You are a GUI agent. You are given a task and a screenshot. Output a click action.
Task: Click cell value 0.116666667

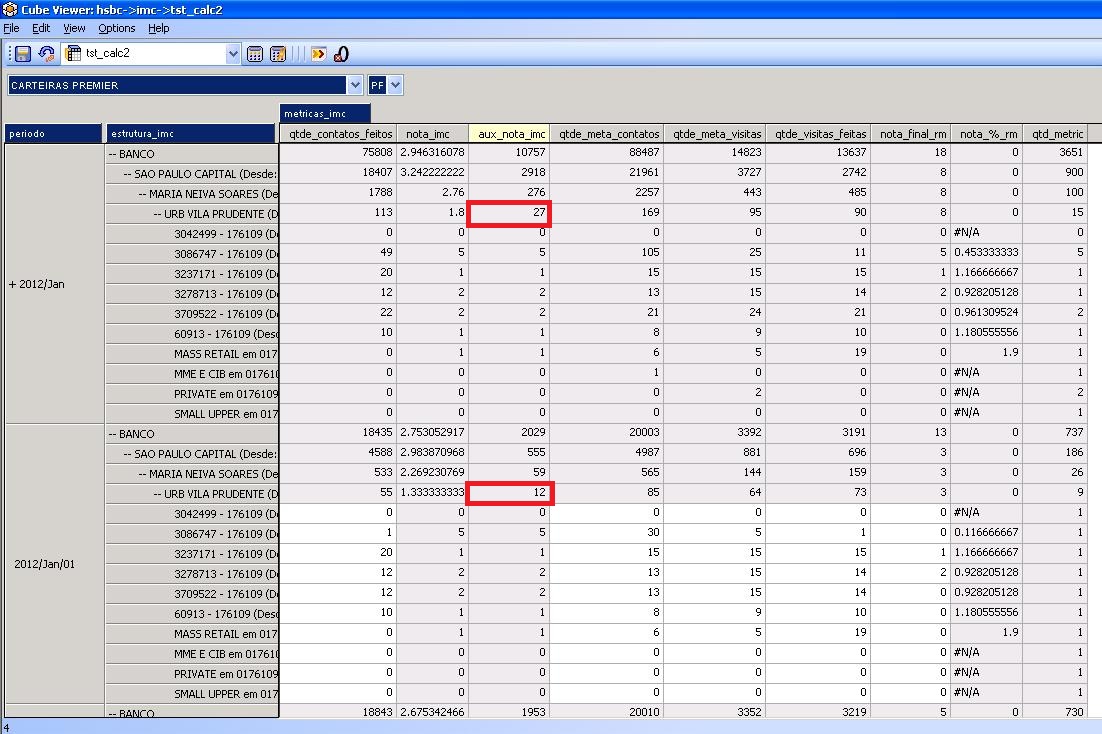(x=986, y=532)
